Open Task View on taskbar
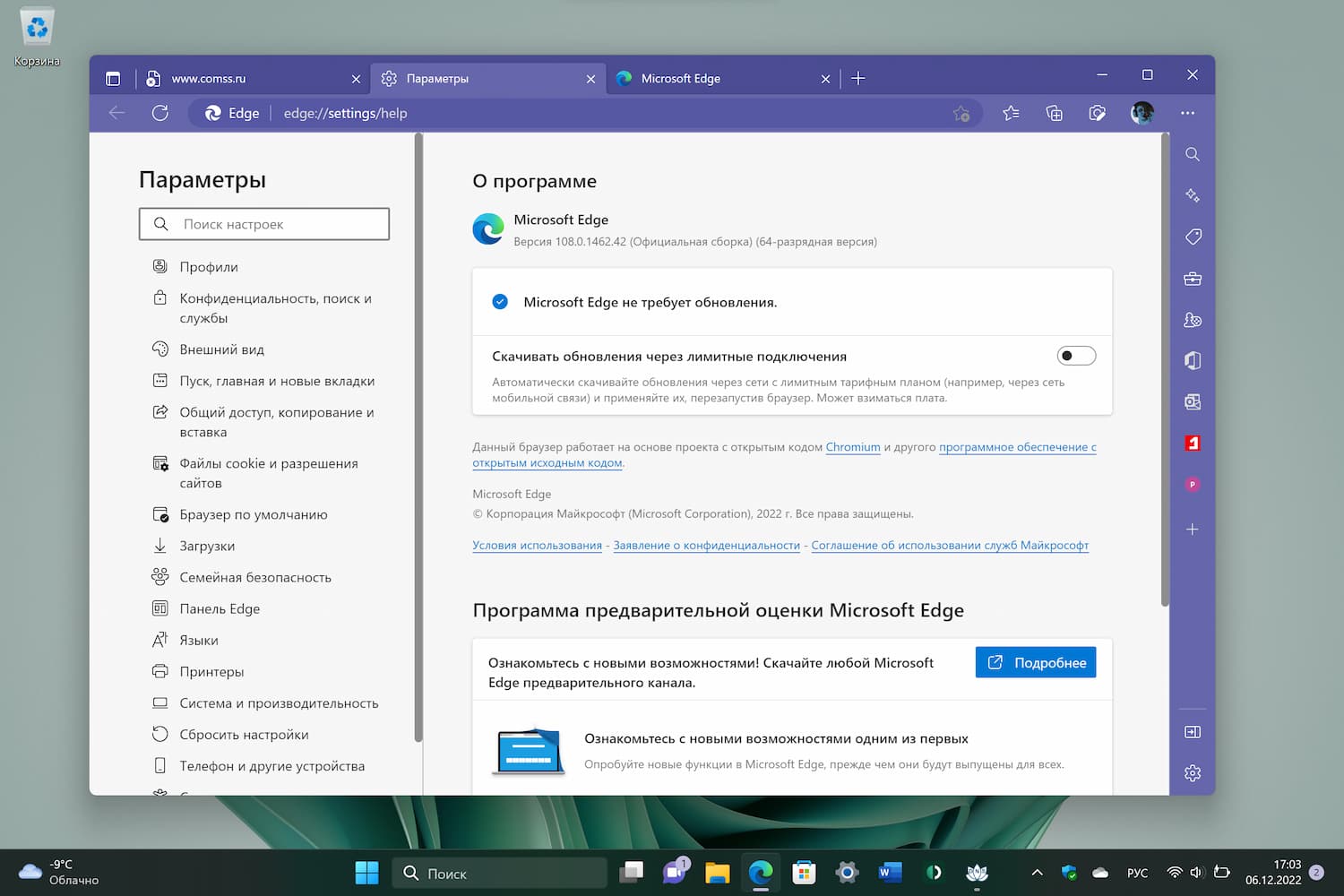 point(632,873)
